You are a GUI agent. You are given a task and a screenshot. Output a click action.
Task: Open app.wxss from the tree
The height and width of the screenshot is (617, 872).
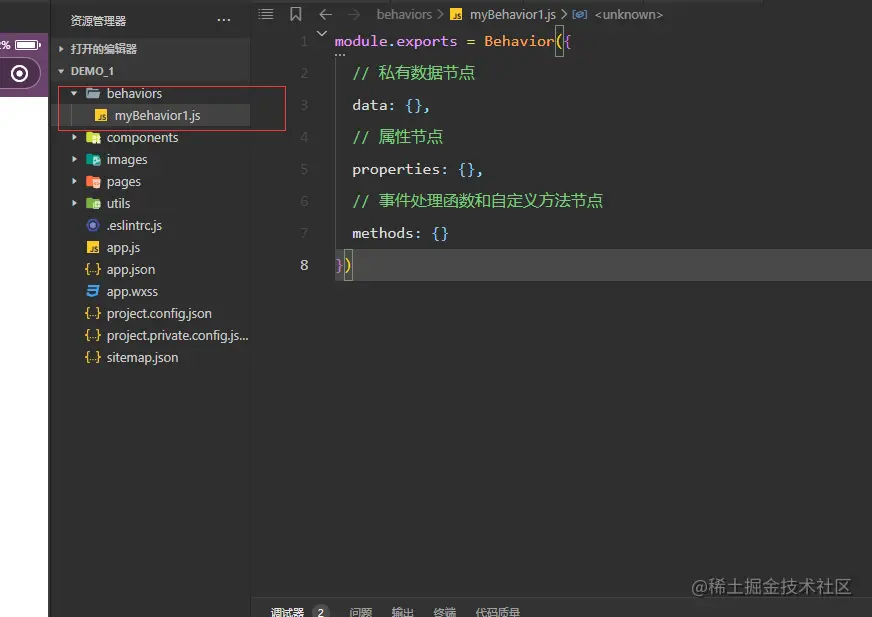tap(132, 292)
